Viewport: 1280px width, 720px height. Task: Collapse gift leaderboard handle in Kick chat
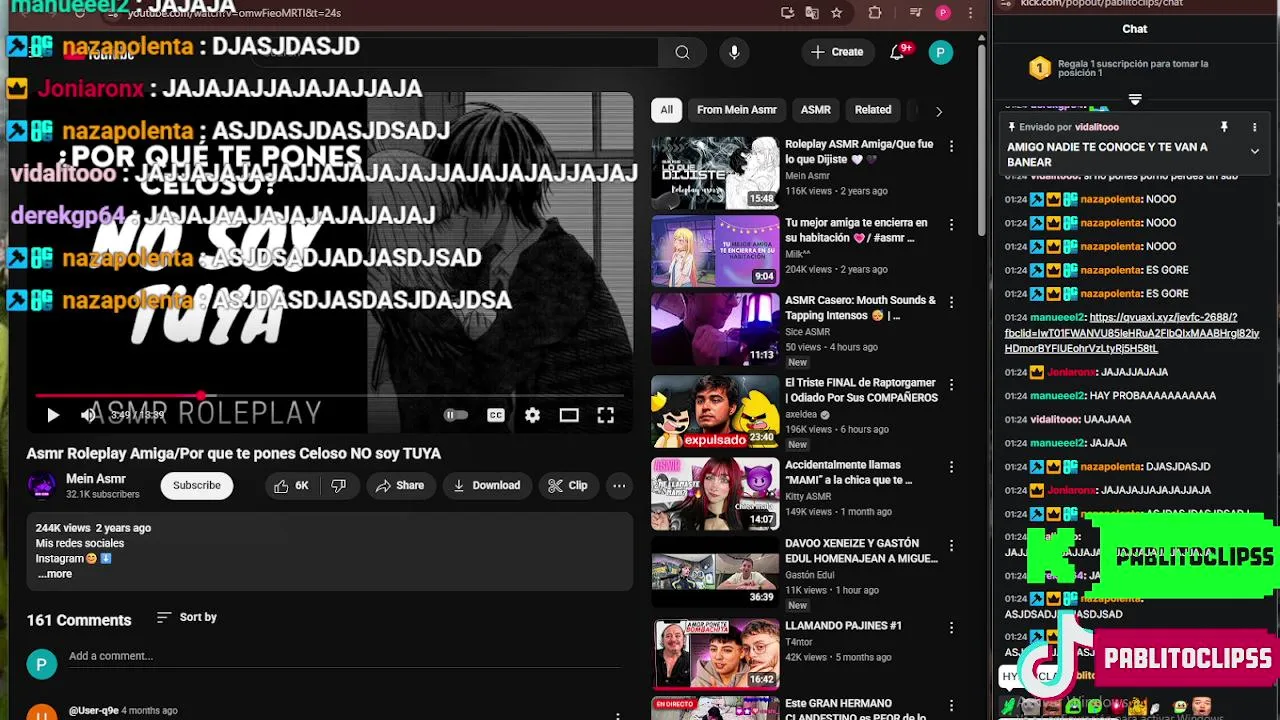1135,99
